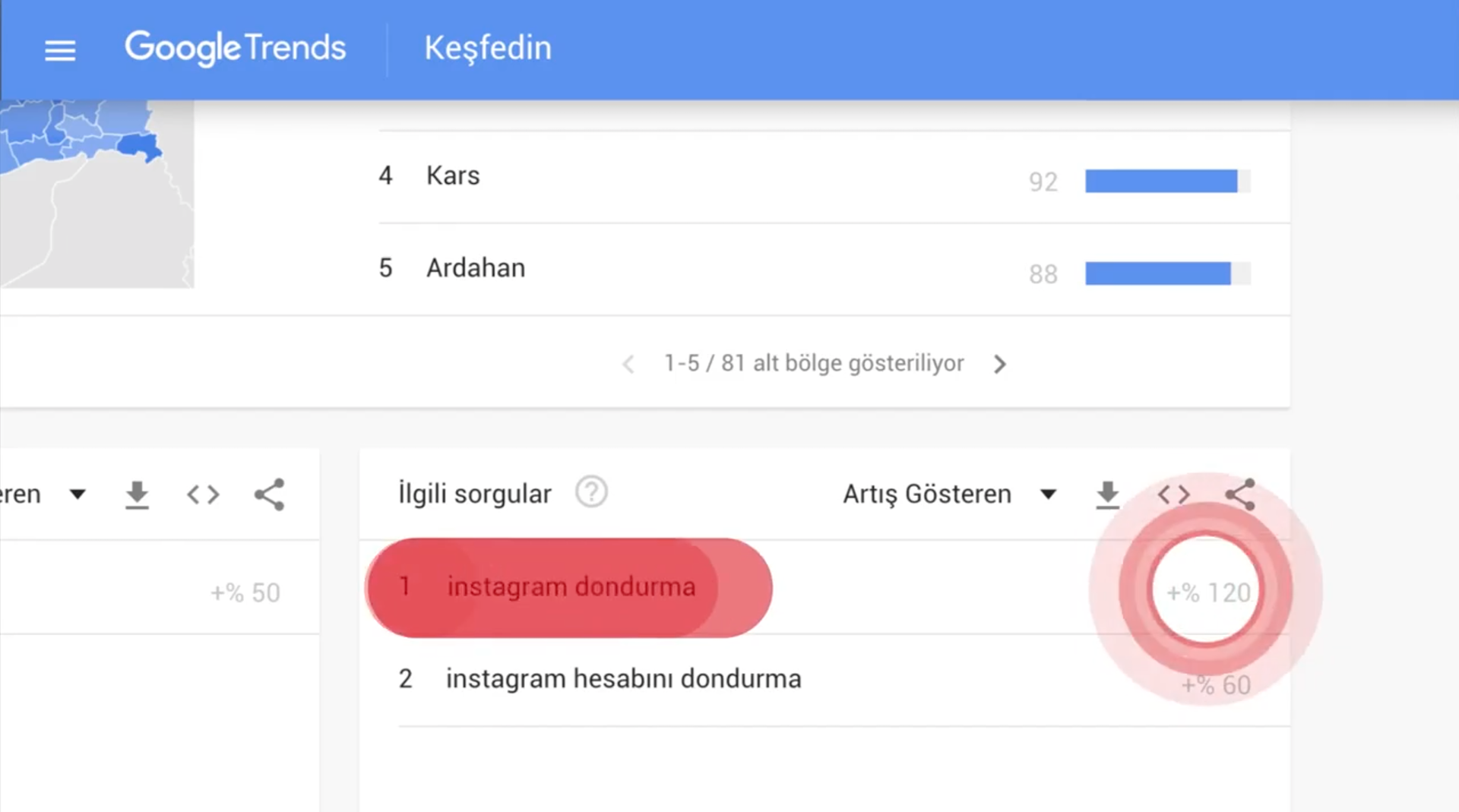Screen dimensions: 1459x812
Task: Open the hamburger navigation menu
Action: 60,50
